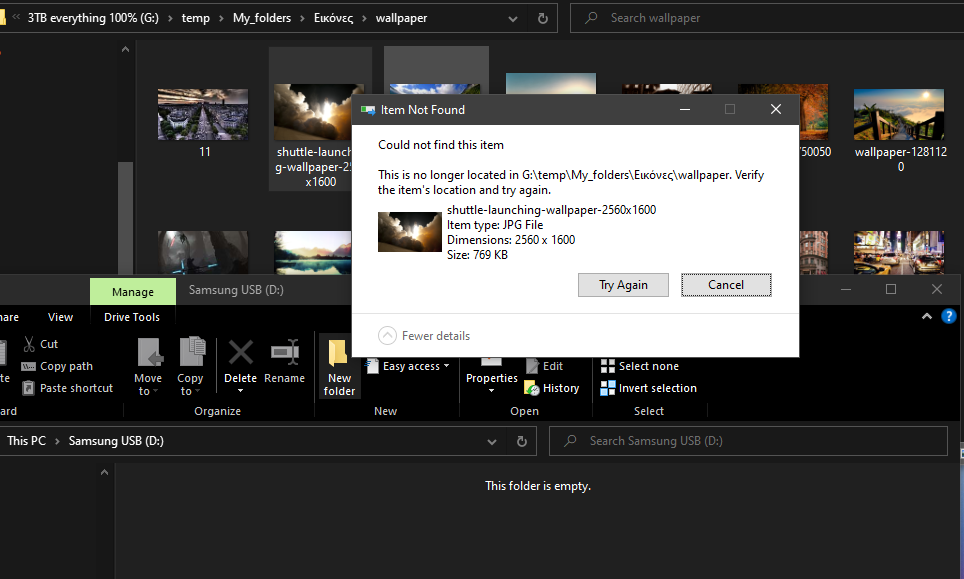Click Select none in the ribbon

(x=640, y=366)
